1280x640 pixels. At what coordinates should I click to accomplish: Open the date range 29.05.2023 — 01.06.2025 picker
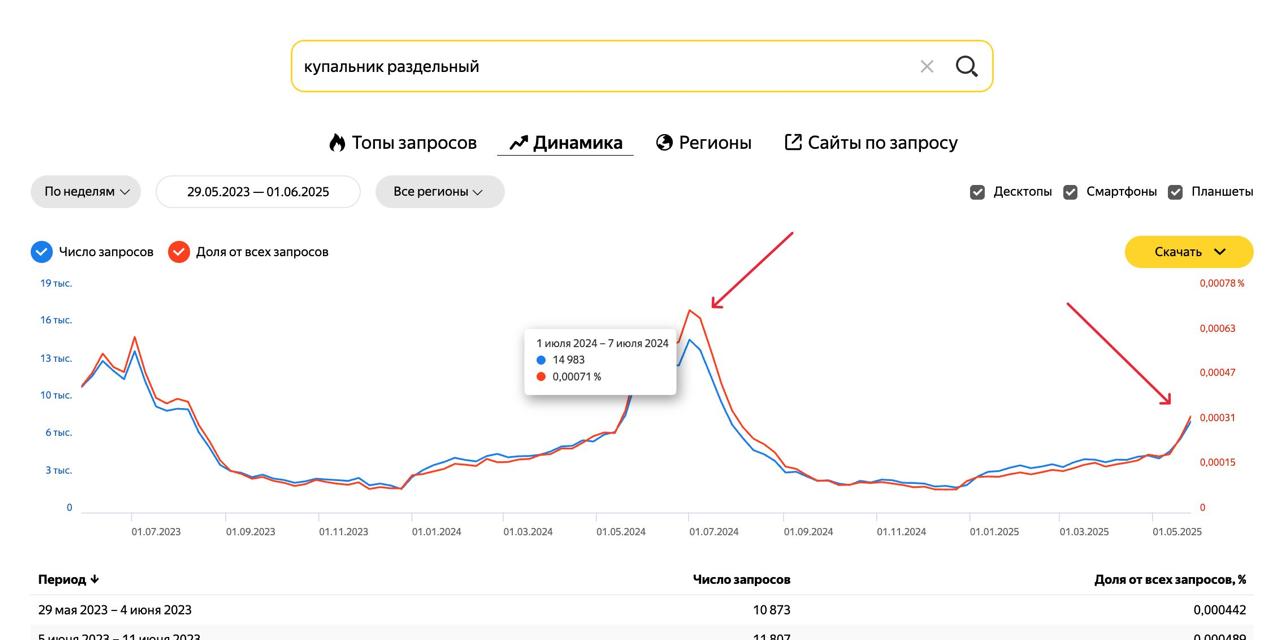pos(258,192)
